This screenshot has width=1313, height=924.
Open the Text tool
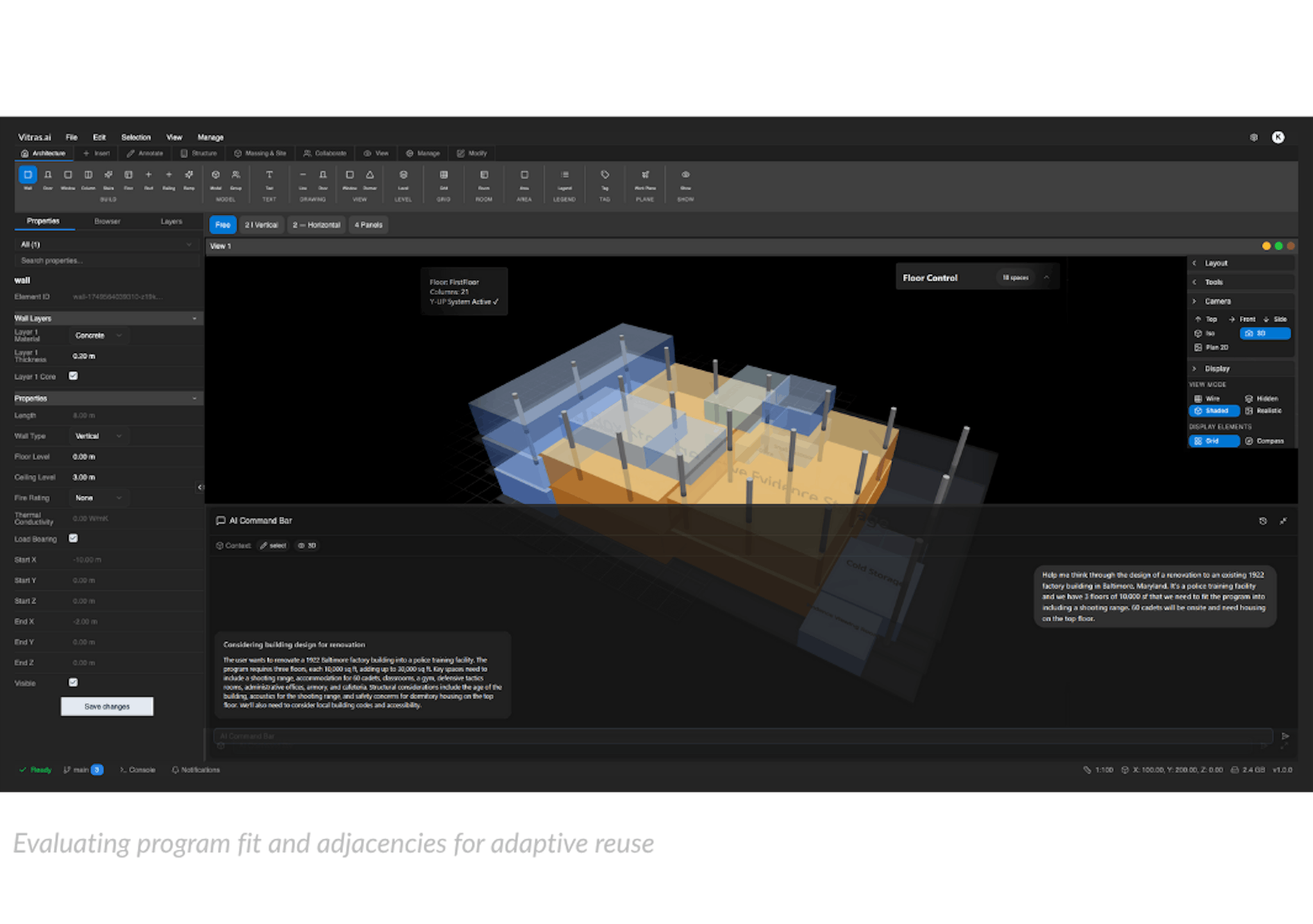[x=269, y=174]
